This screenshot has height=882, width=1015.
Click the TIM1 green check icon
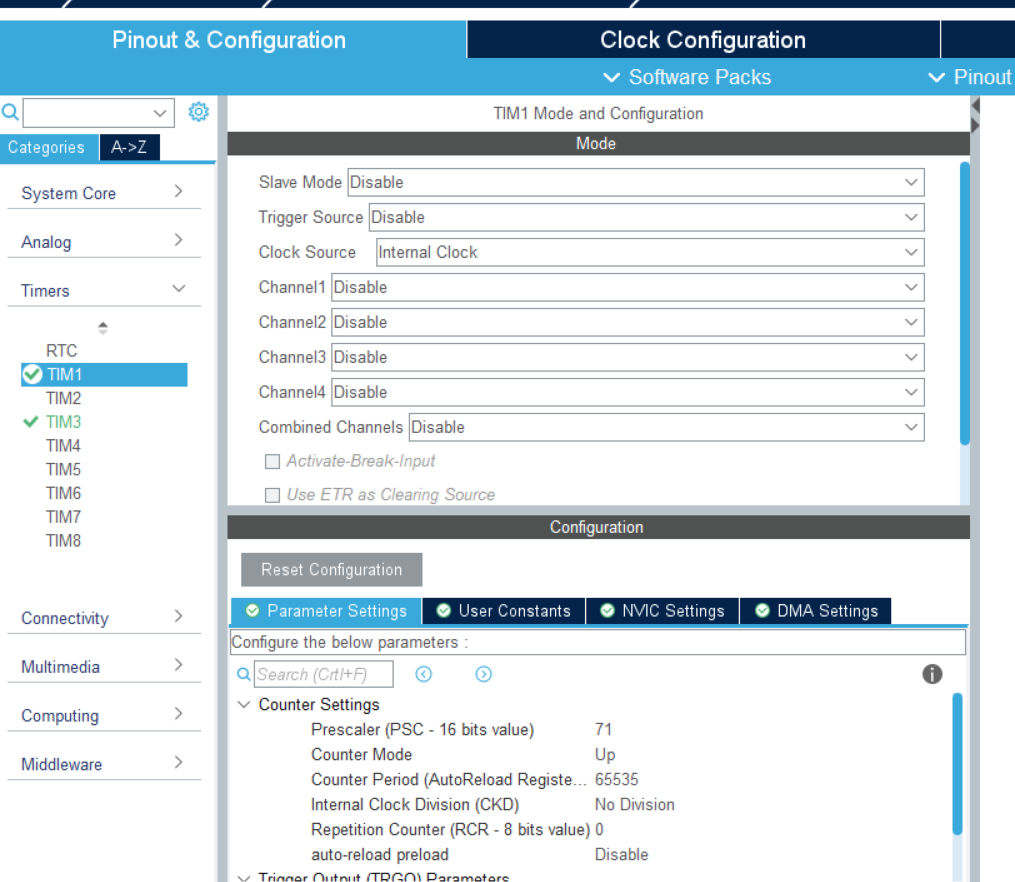coord(32,374)
